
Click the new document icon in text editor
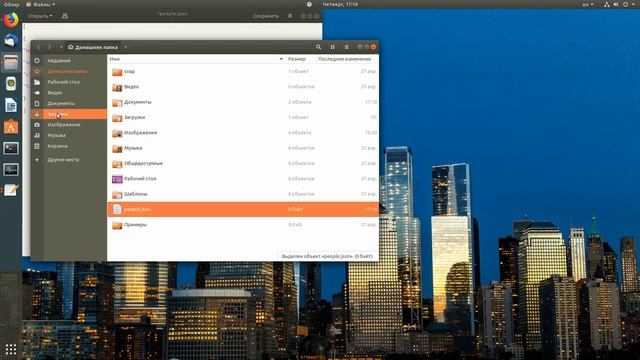coord(65,16)
